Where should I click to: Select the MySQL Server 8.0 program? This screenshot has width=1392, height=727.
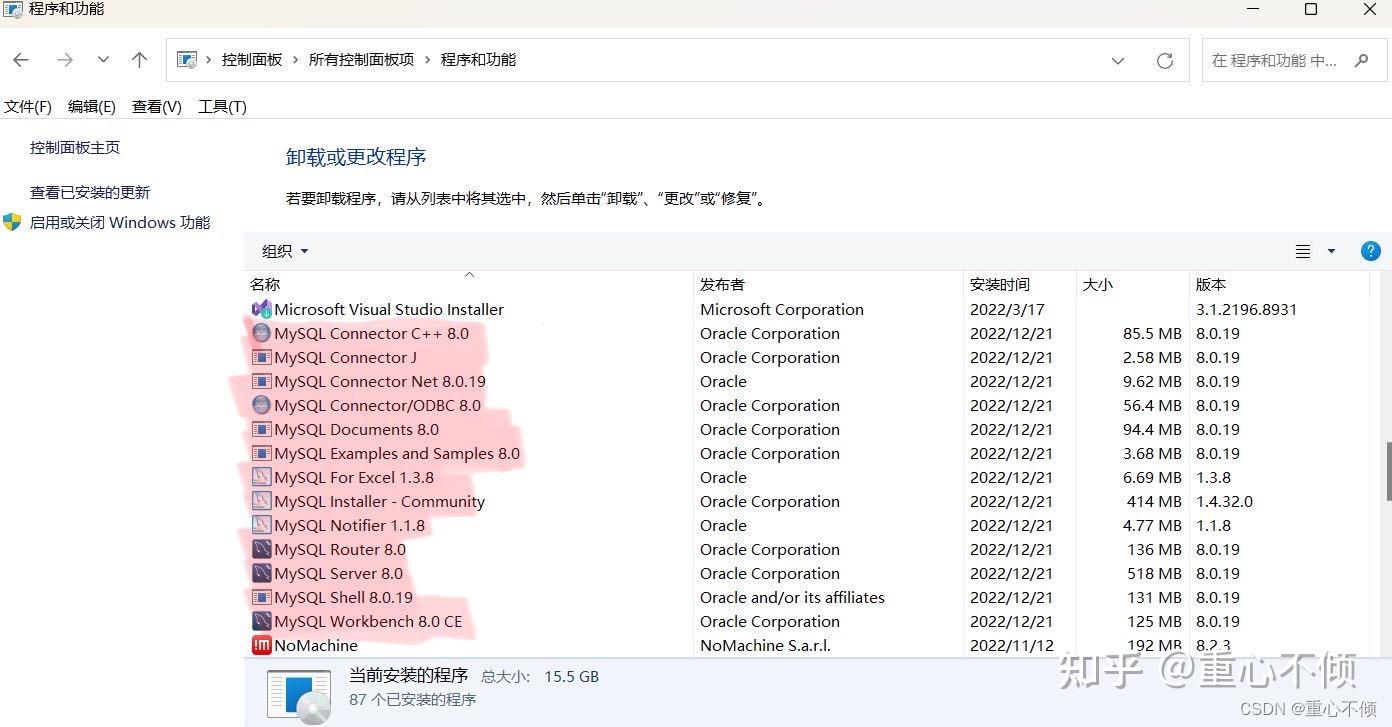[338, 573]
